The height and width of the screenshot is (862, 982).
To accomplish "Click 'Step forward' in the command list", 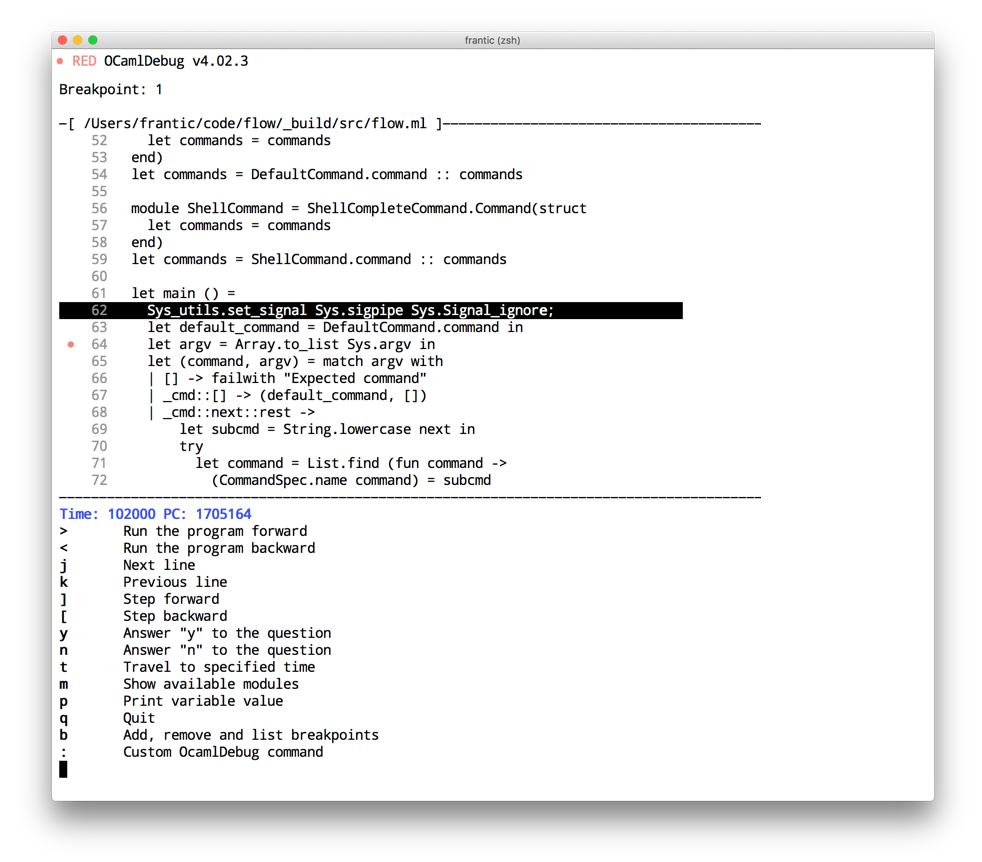I will (x=171, y=599).
